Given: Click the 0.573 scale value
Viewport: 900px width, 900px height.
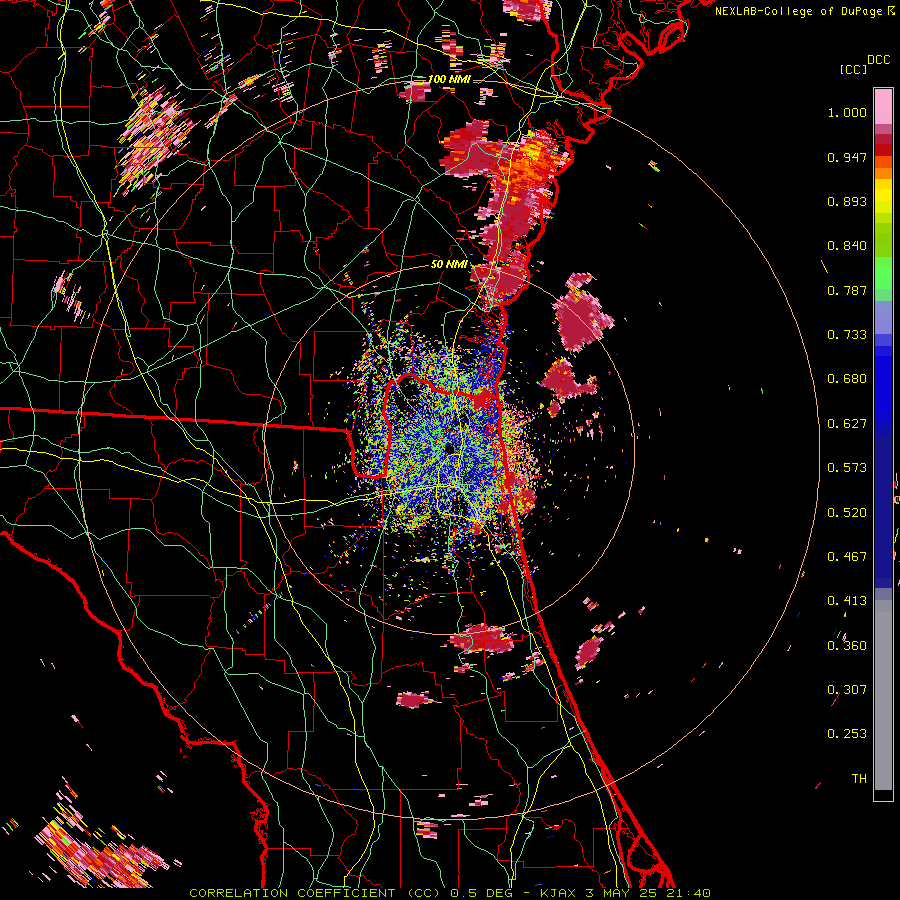Looking at the screenshot, I should tap(847, 468).
